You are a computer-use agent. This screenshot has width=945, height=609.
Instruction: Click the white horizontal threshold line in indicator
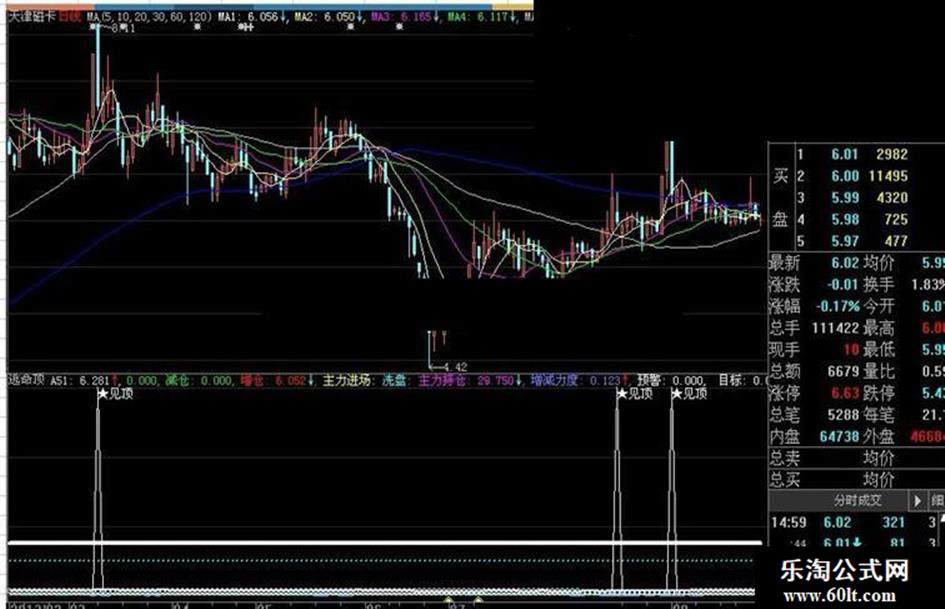pyautogui.click(x=385, y=543)
